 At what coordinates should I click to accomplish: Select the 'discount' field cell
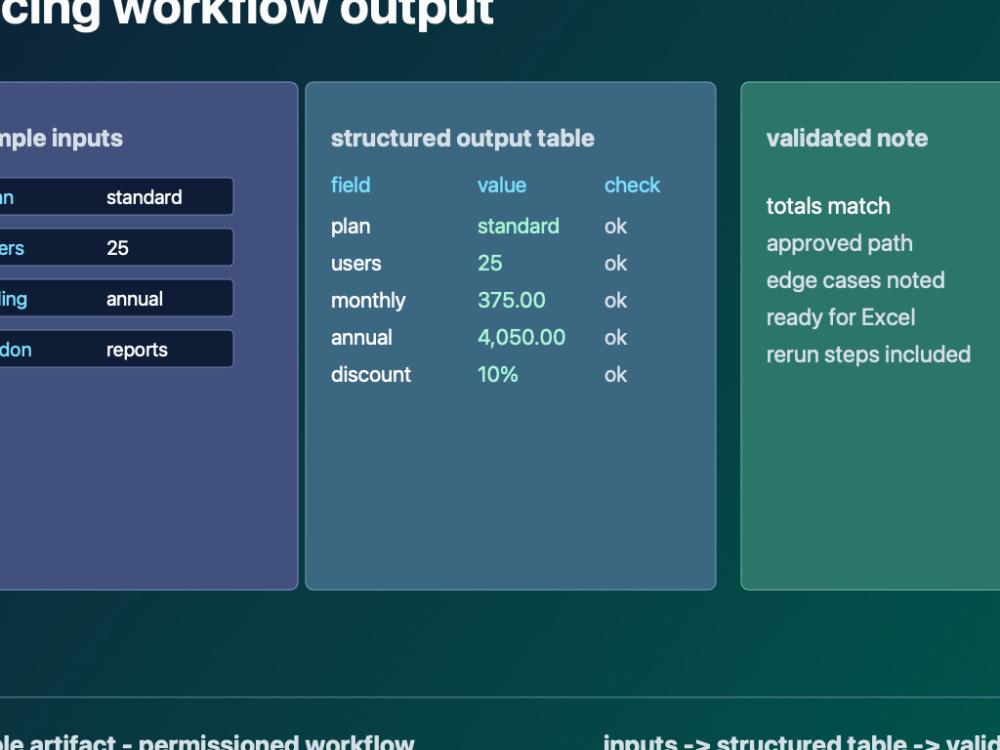click(x=371, y=374)
